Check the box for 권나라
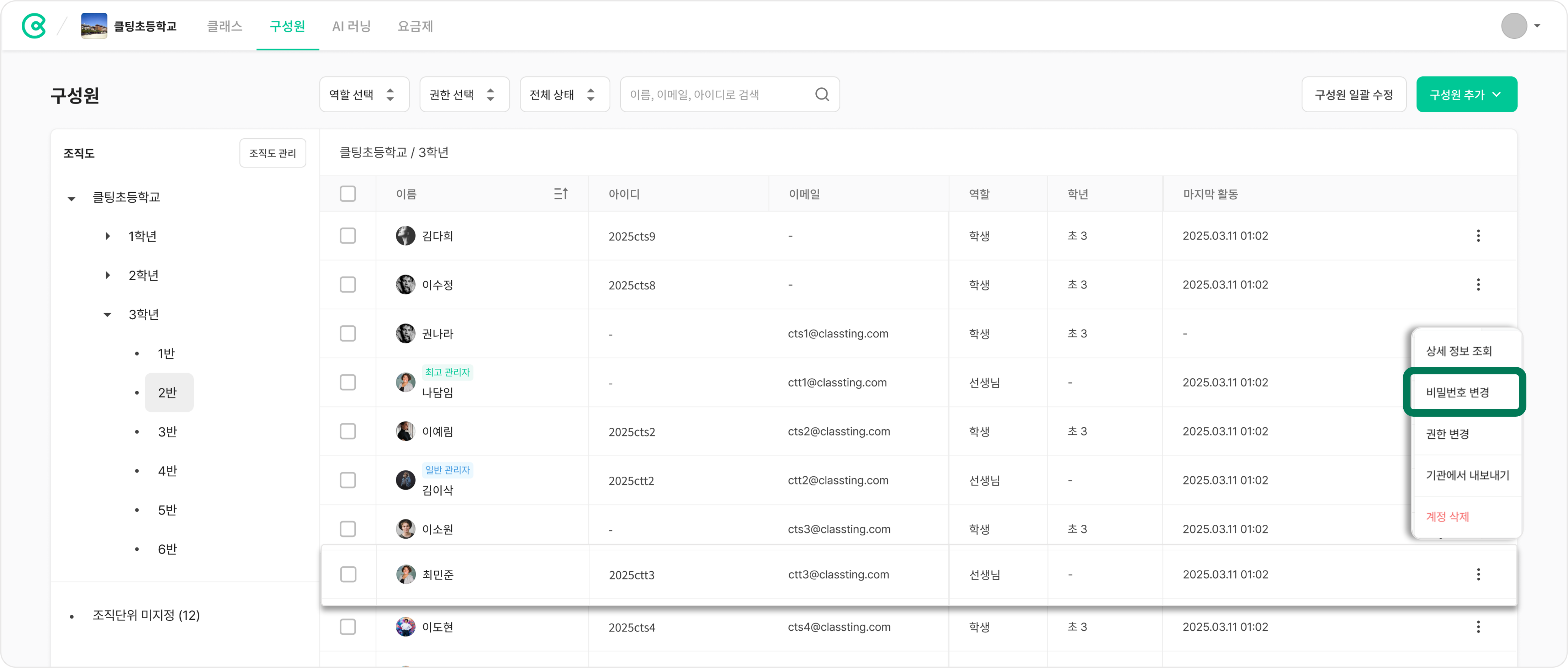 [x=348, y=333]
